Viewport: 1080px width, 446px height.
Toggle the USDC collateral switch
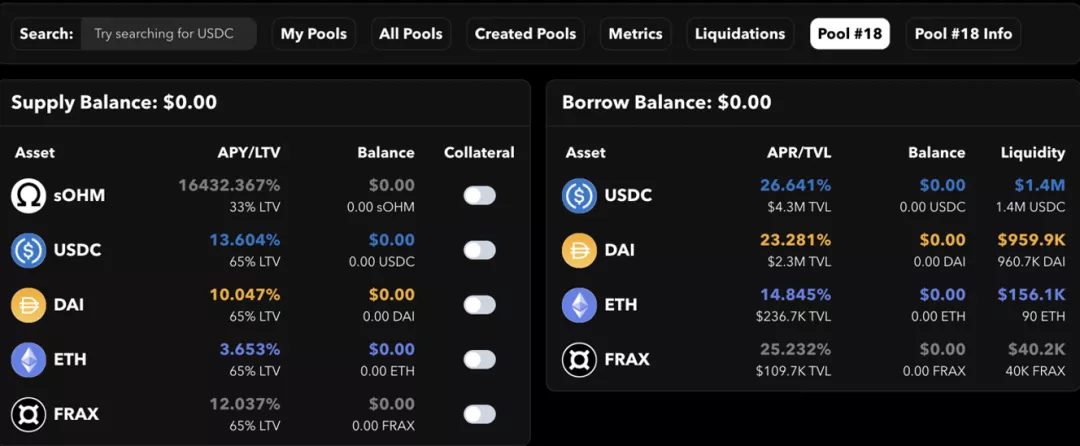[x=479, y=250]
